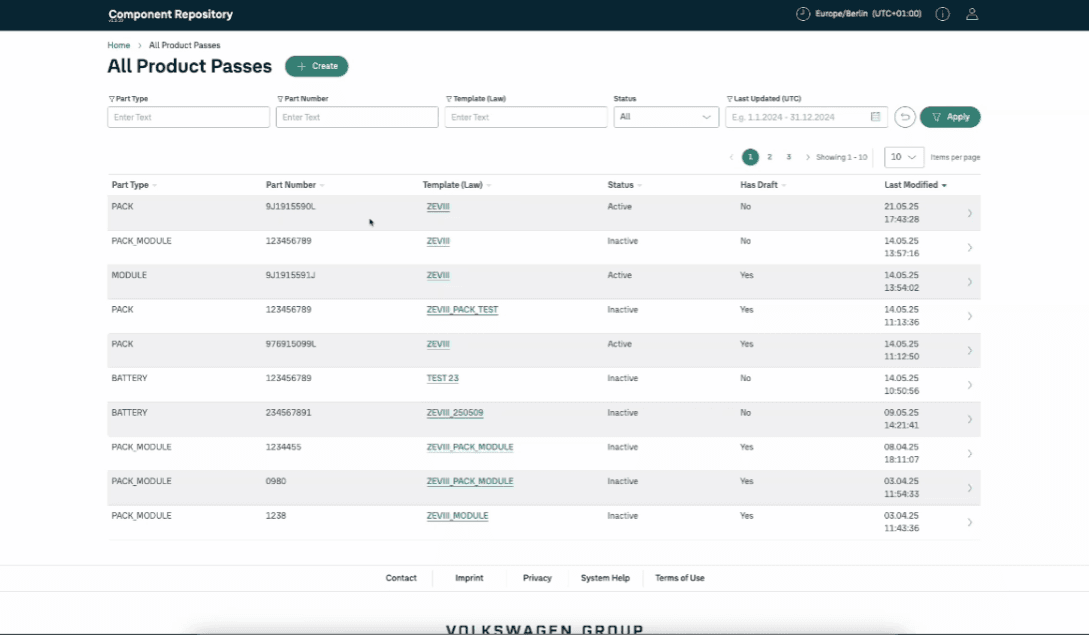Navigate to Home breadcrumb
The height and width of the screenshot is (635, 1089).
click(x=119, y=45)
